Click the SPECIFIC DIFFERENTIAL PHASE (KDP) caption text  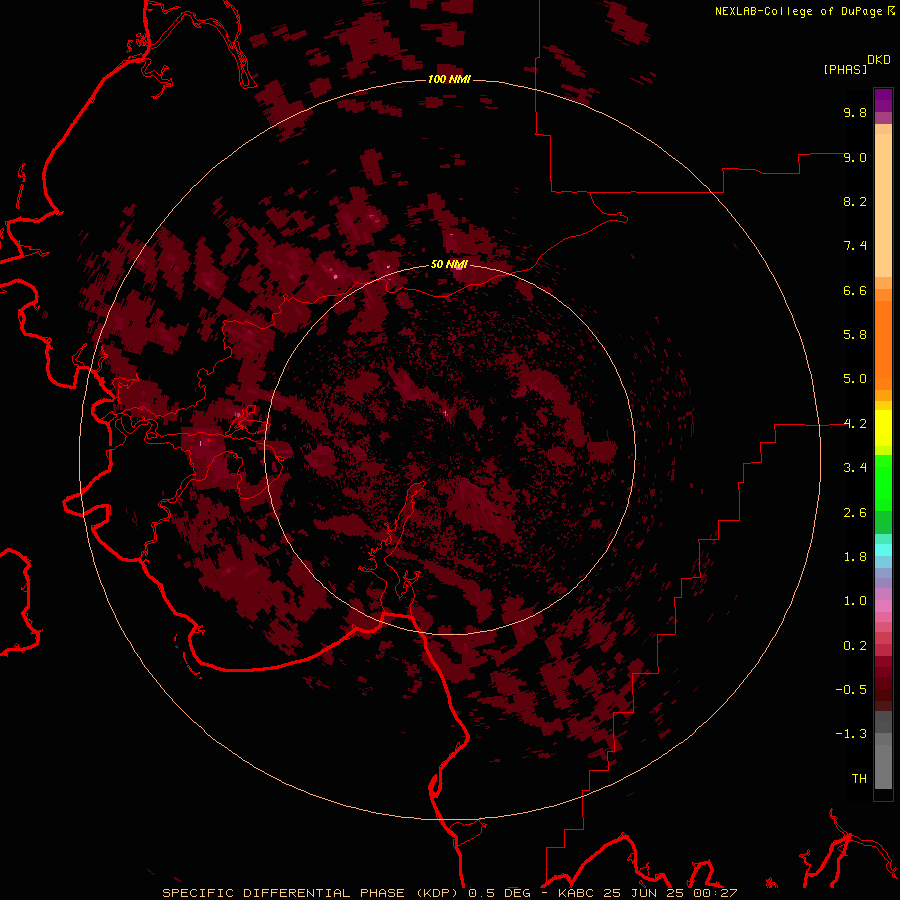tap(312, 893)
